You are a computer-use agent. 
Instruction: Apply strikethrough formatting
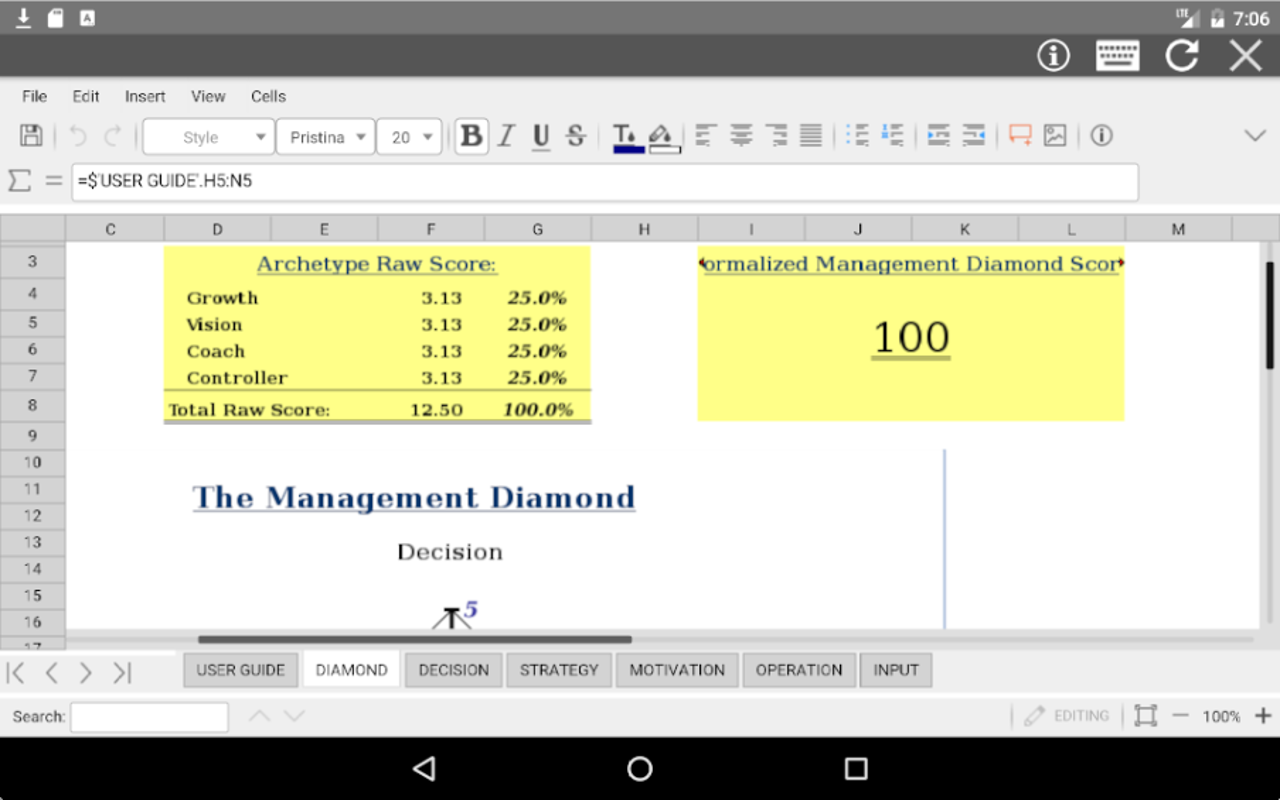(x=575, y=136)
